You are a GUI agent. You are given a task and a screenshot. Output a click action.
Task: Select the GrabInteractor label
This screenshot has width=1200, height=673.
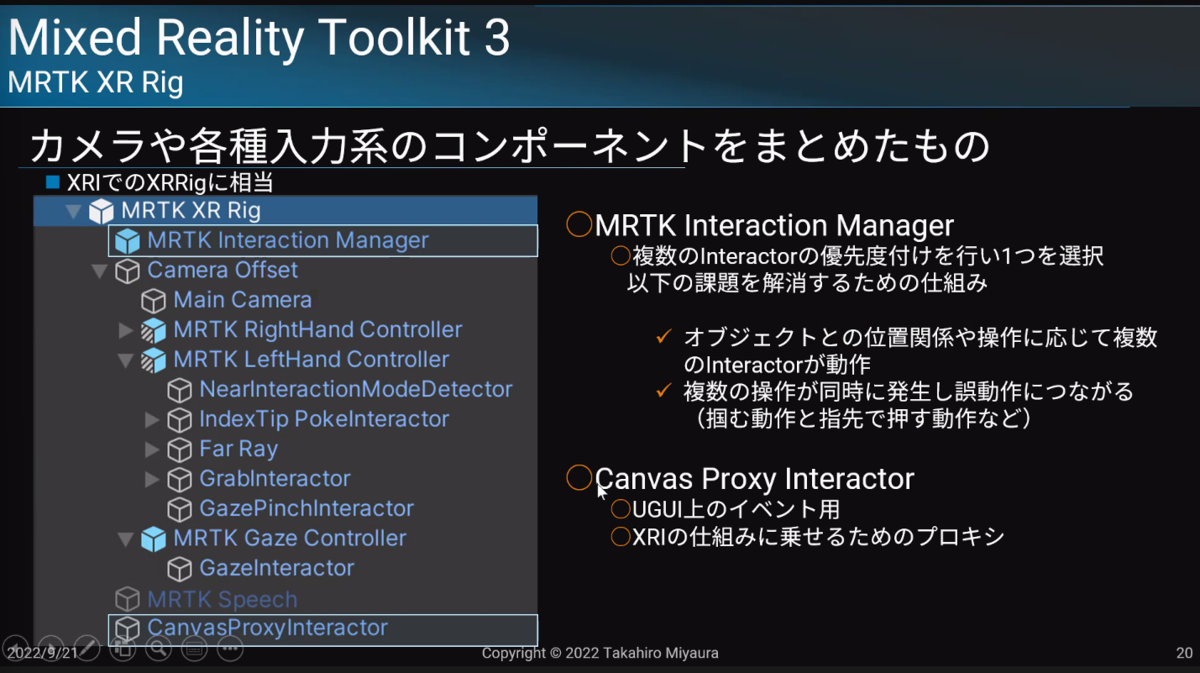(275, 478)
